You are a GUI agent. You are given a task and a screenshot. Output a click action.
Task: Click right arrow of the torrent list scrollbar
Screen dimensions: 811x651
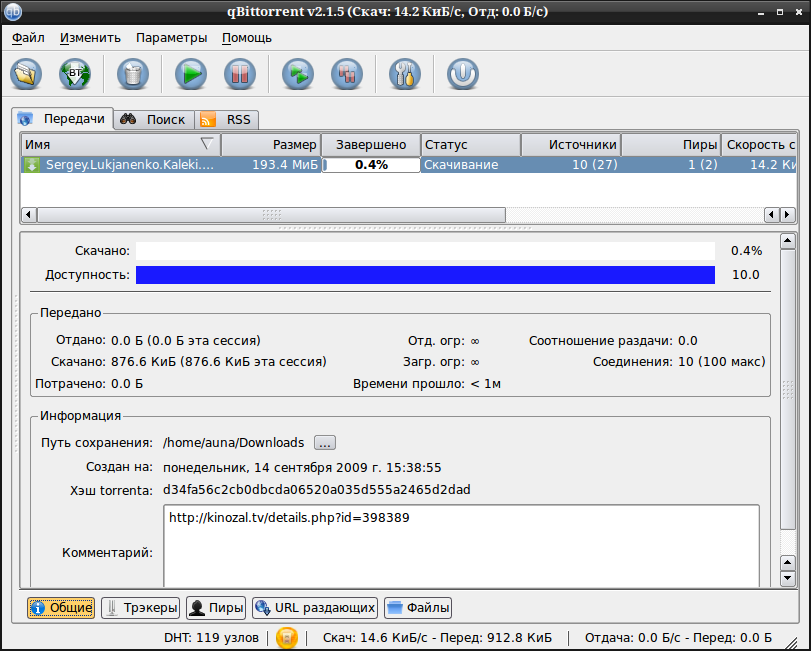(x=788, y=215)
